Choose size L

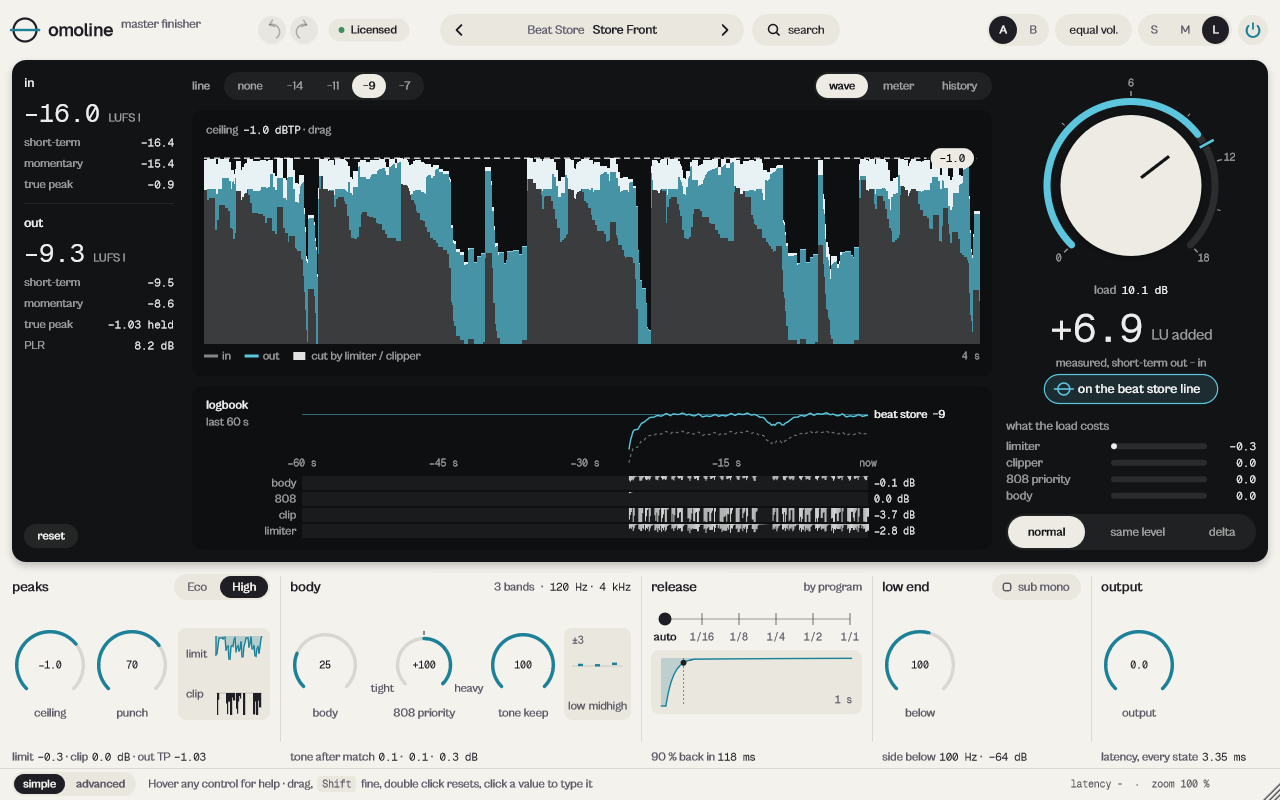point(1216,30)
